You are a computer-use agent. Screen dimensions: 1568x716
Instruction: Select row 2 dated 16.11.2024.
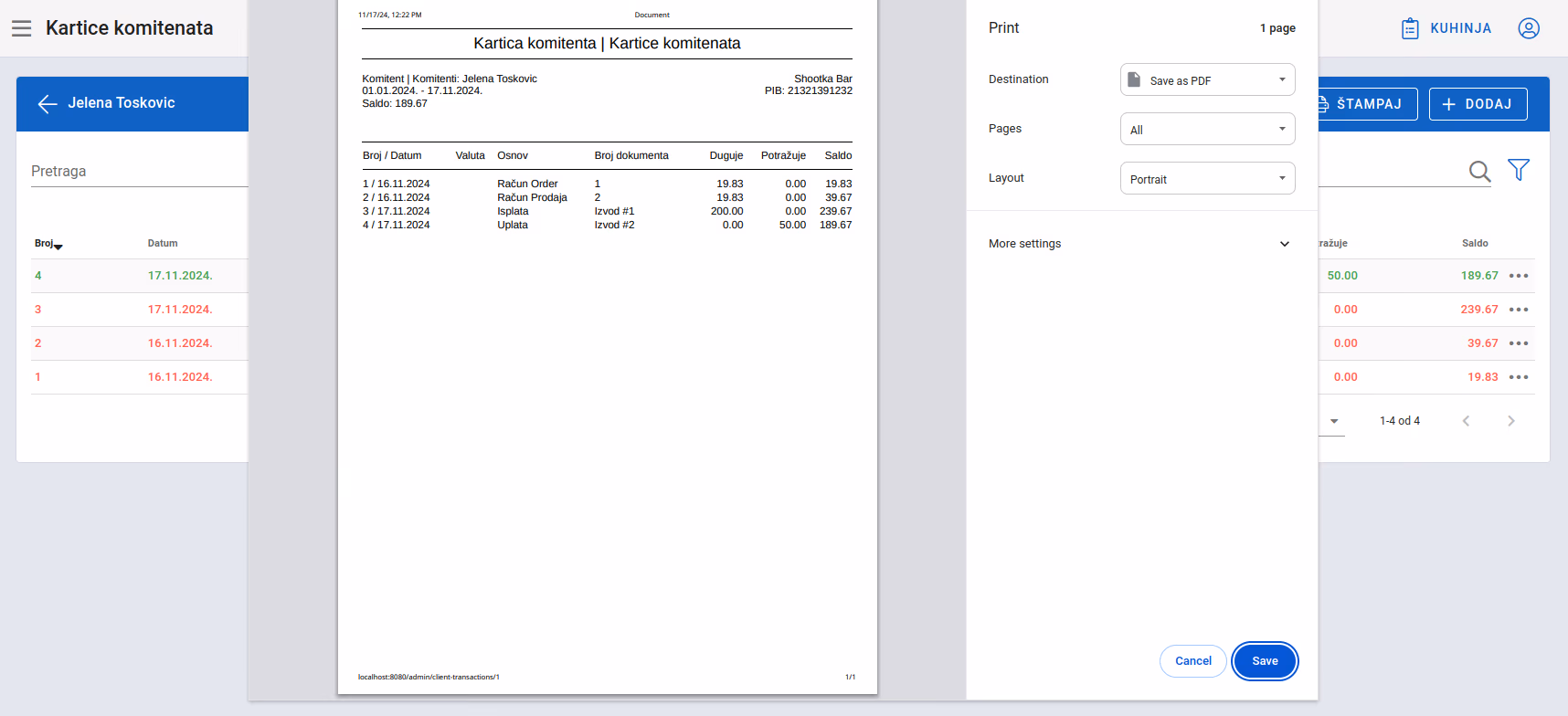(x=139, y=343)
